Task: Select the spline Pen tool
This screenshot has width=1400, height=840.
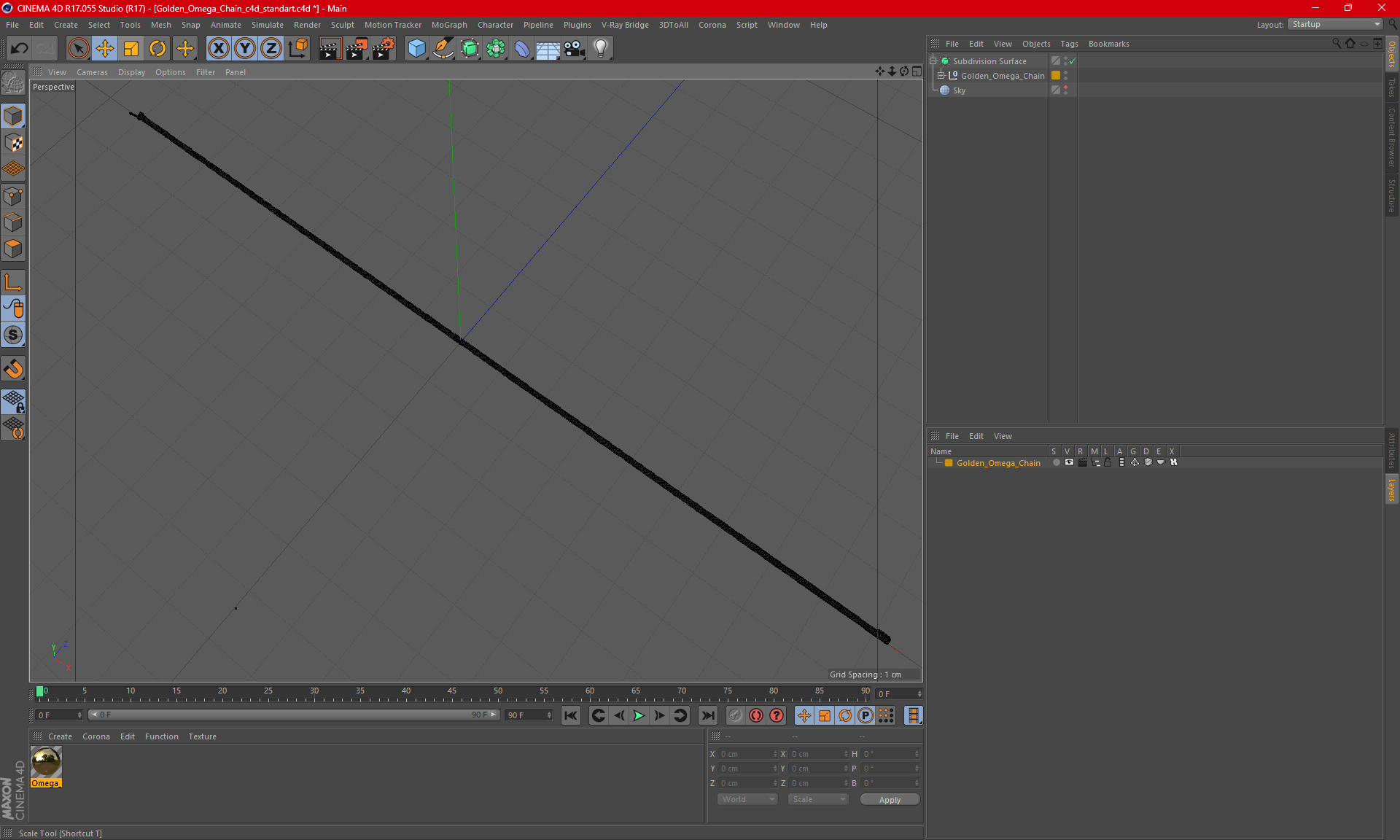Action: [x=443, y=49]
